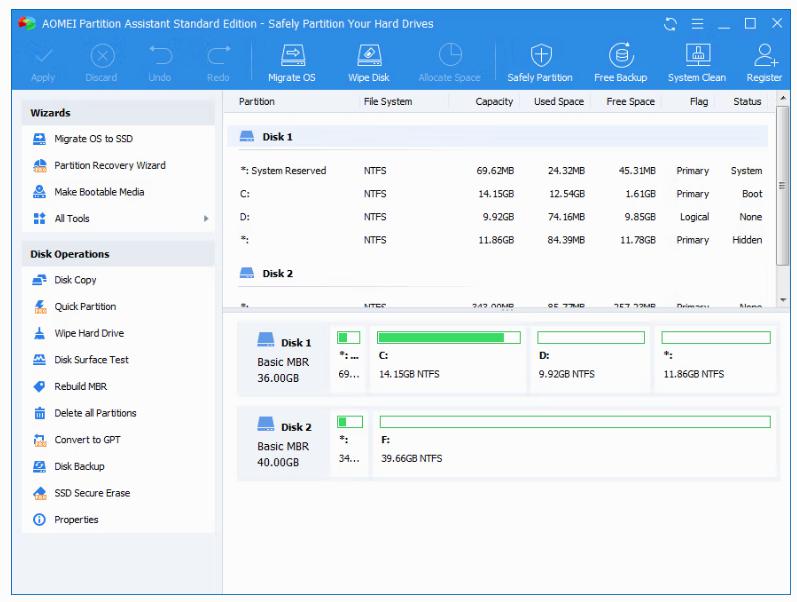Select Partition Recovery Wizard

click(109, 166)
